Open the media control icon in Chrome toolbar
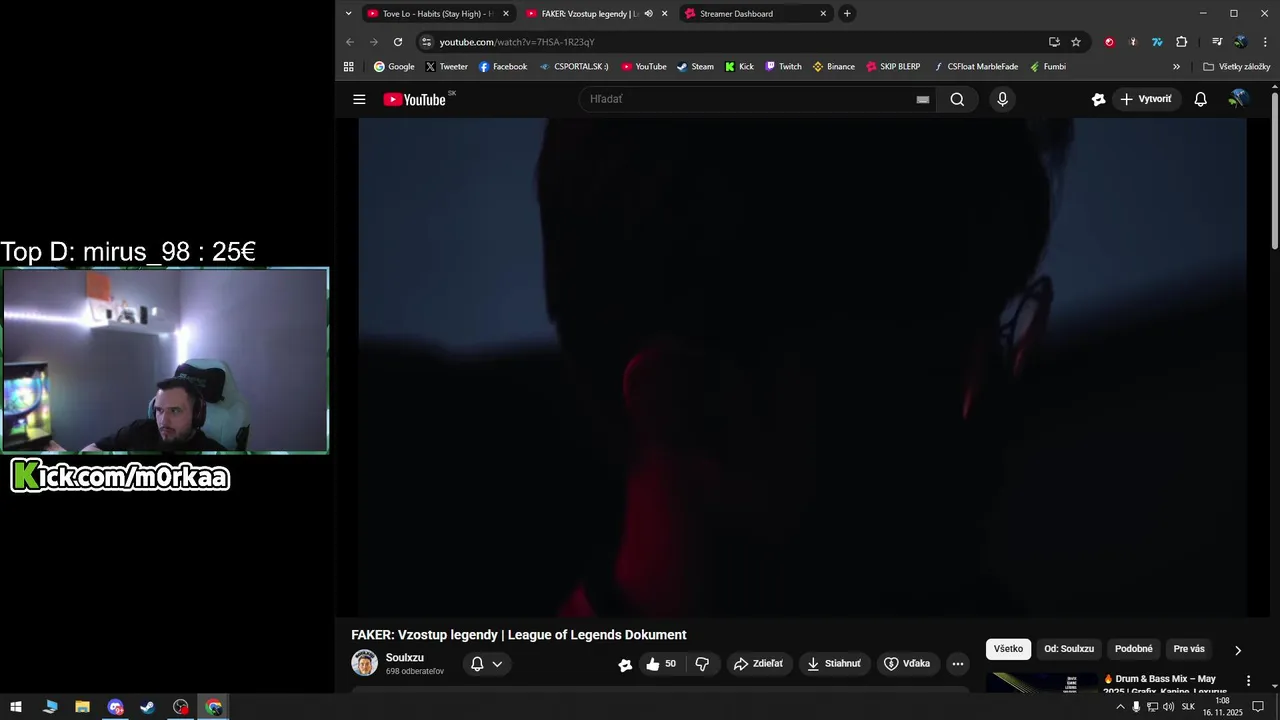 click(1216, 42)
